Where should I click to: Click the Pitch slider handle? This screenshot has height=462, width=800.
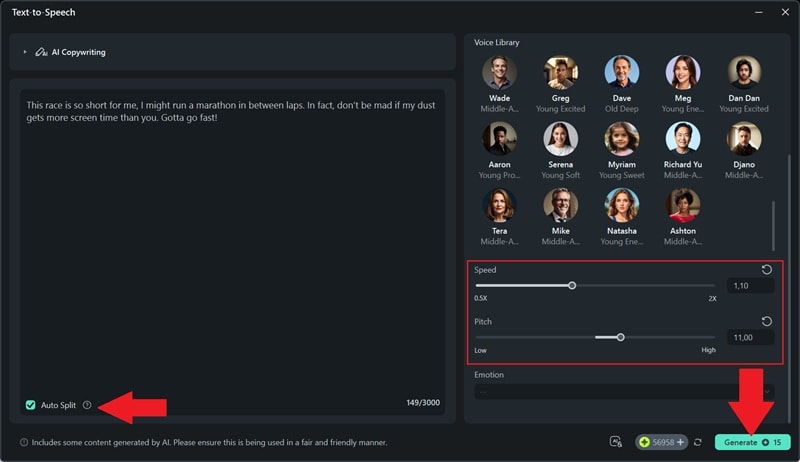pyautogui.click(x=620, y=337)
